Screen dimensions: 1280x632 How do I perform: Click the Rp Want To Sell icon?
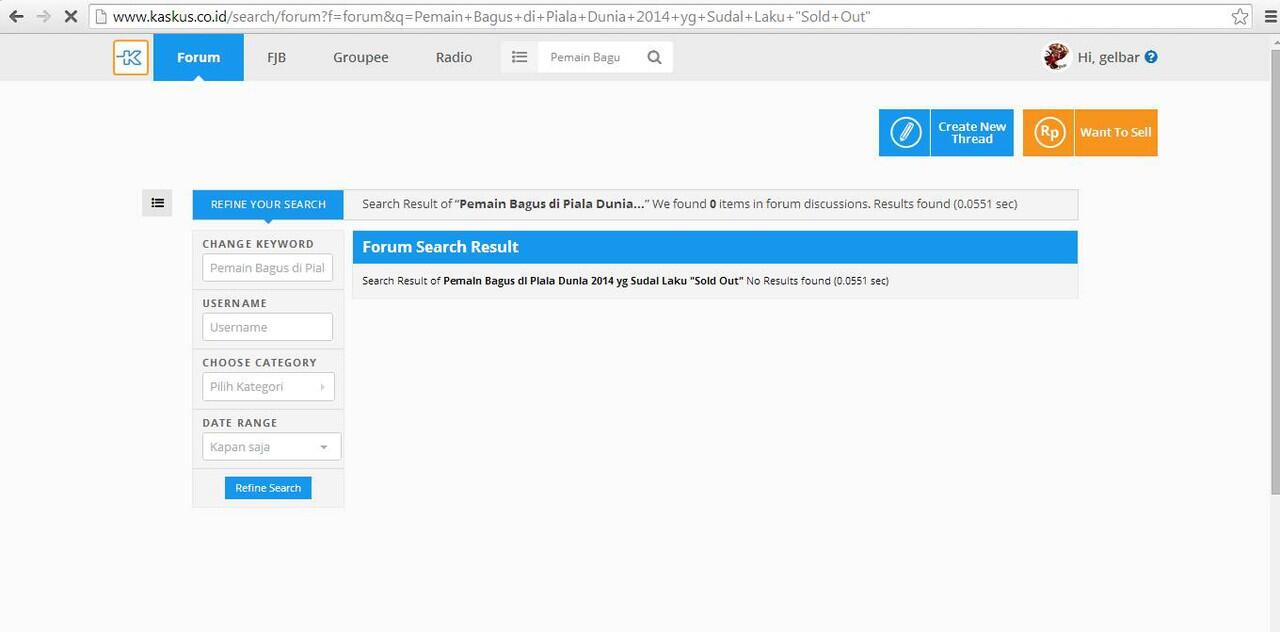click(1049, 133)
